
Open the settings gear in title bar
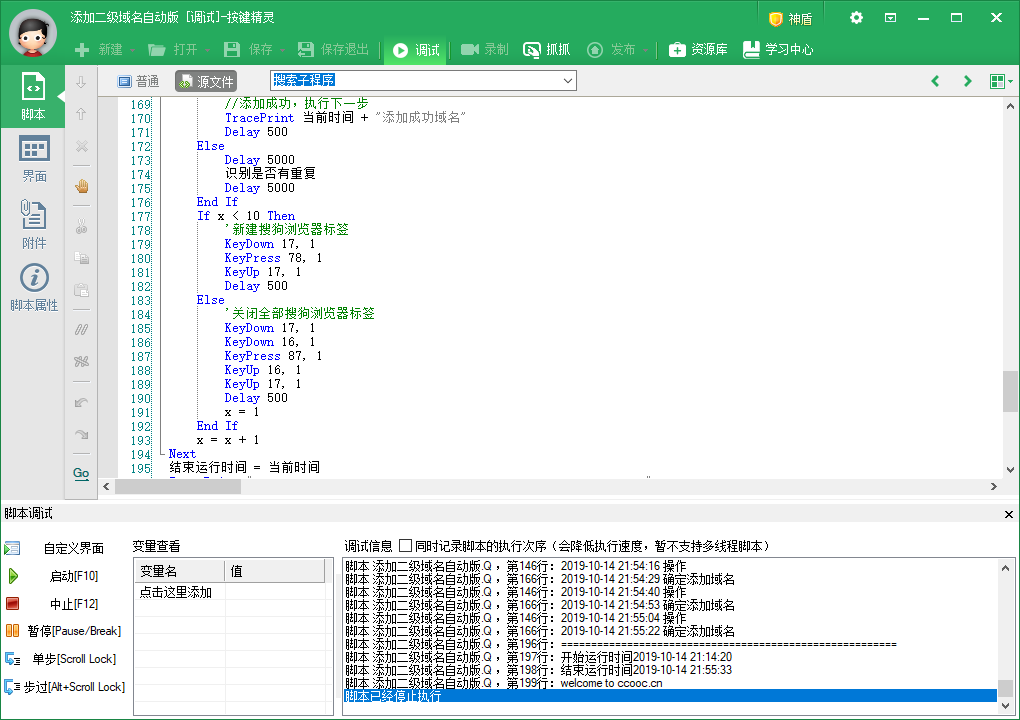tap(856, 18)
